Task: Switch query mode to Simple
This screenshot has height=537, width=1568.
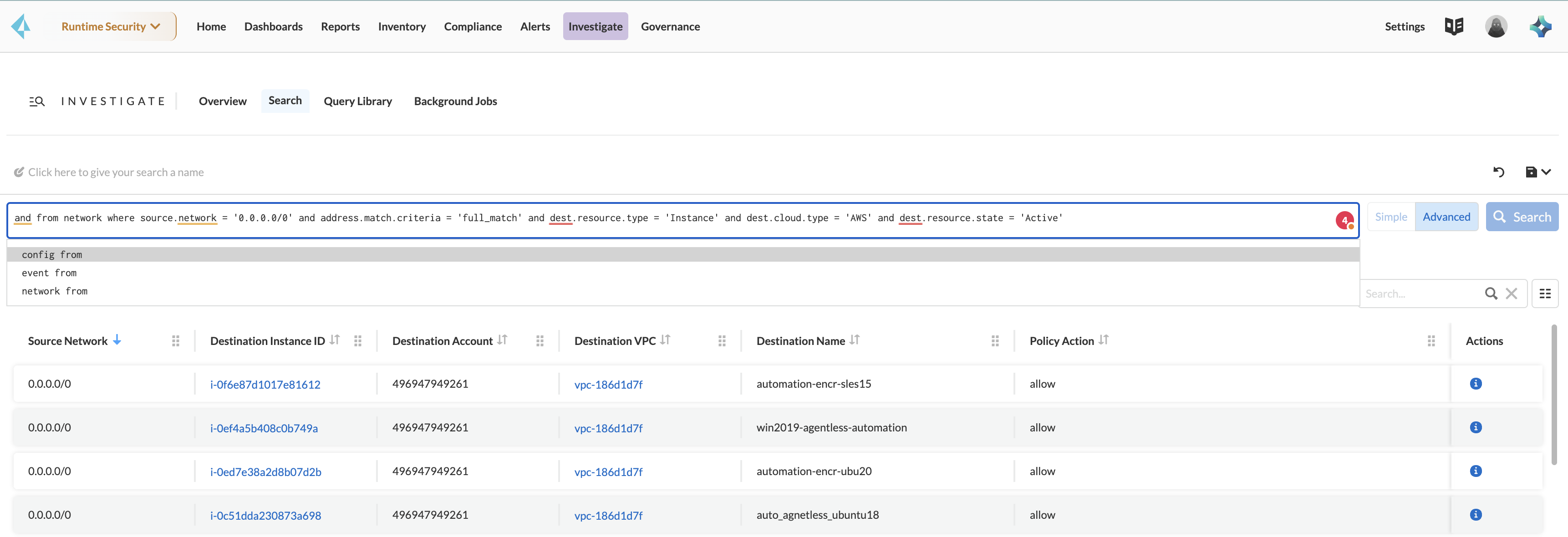Action: pyautogui.click(x=1391, y=217)
